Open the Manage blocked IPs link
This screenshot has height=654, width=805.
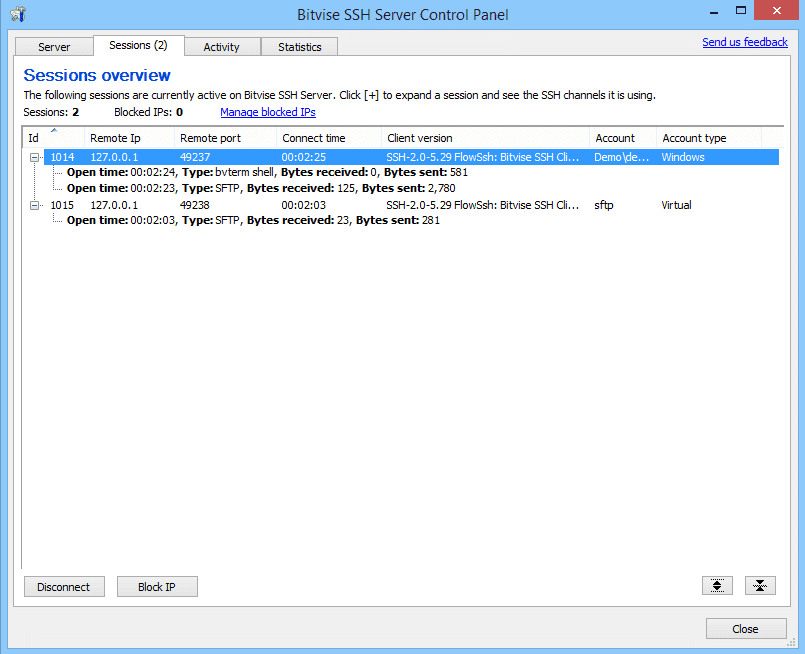(267, 112)
